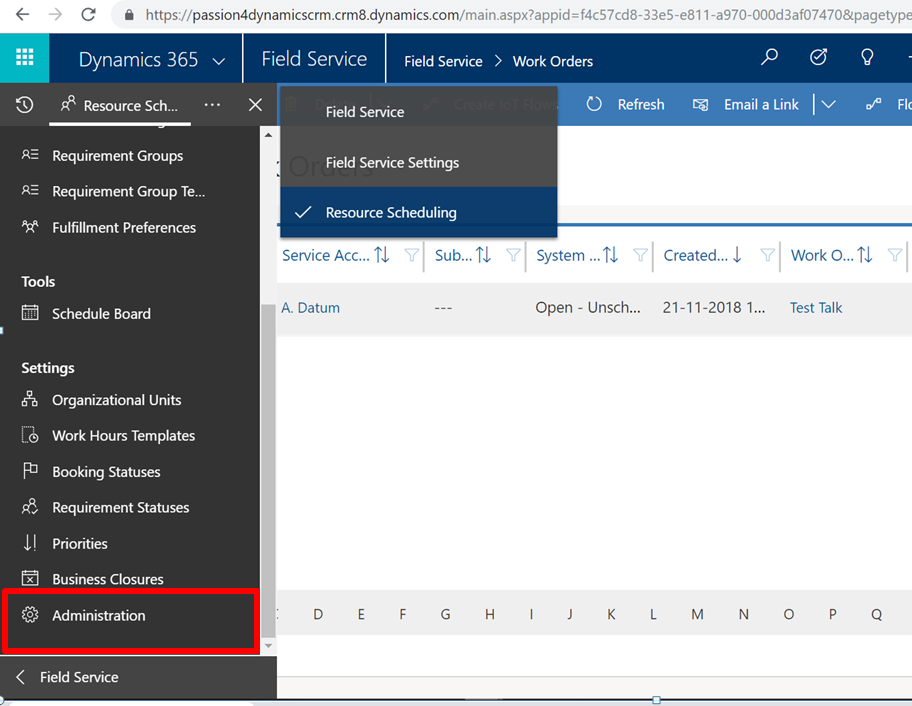Open the Test Talk work order link
The width and height of the screenshot is (912, 706).
[x=816, y=308]
